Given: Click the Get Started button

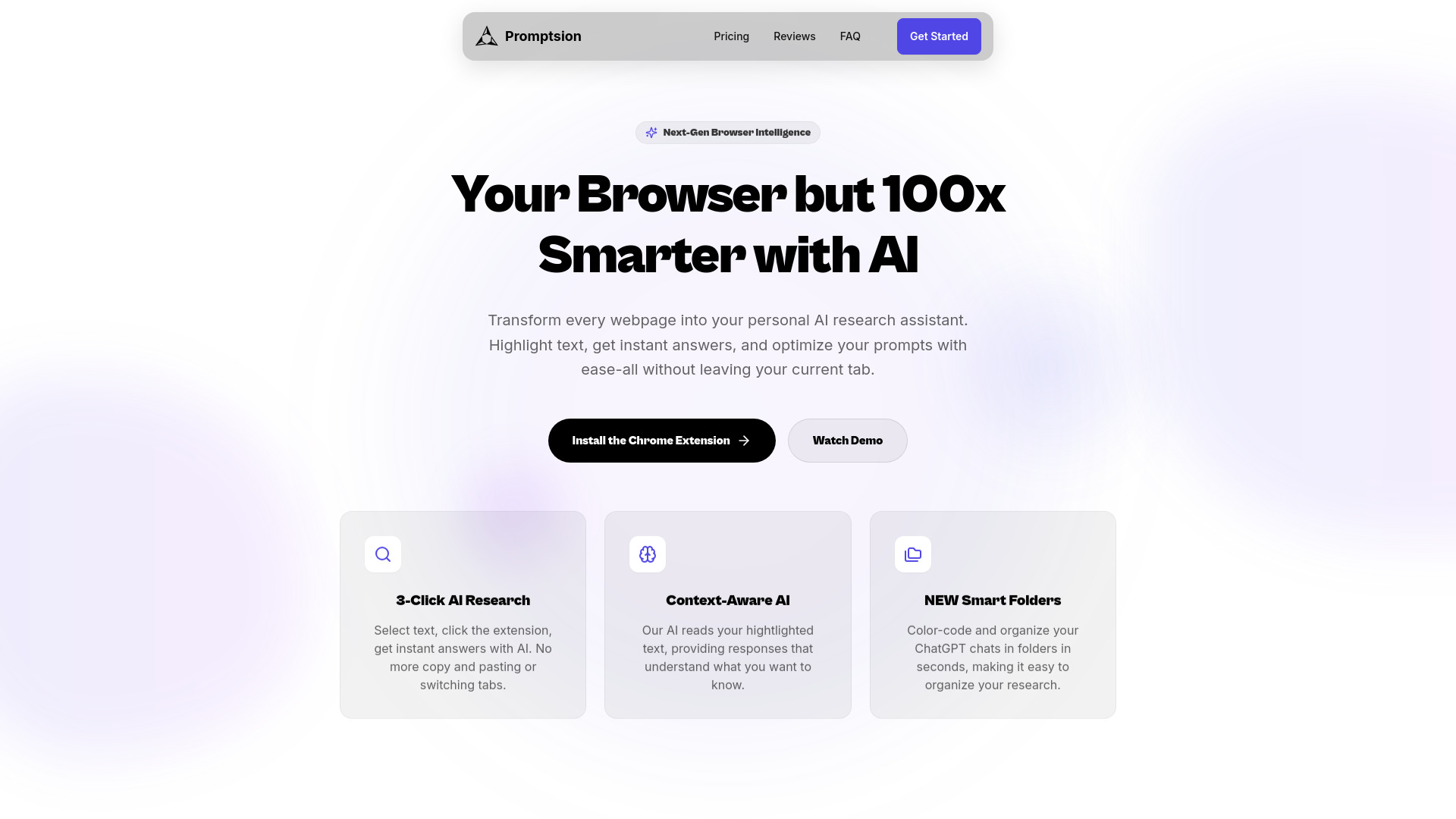Looking at the screenshot, I should click(x=939, y=36).
